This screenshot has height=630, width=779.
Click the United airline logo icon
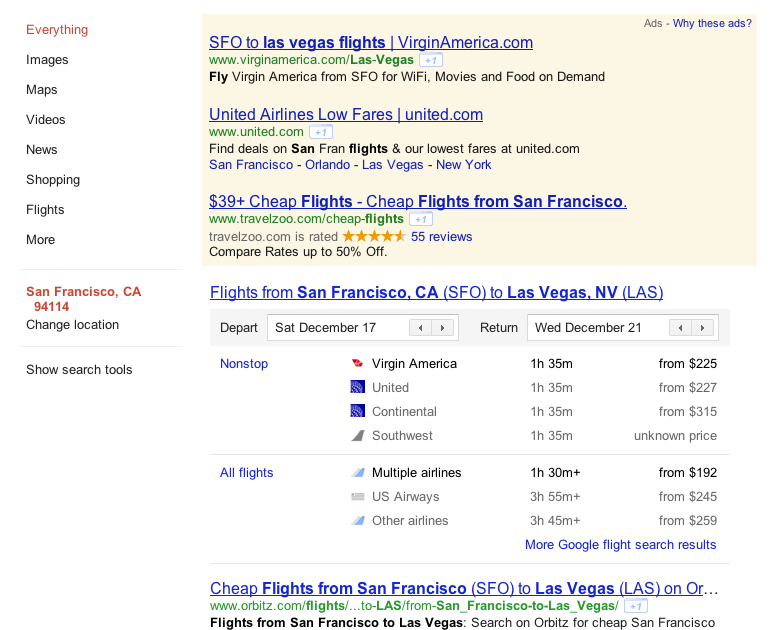click(x=358, y=387)
